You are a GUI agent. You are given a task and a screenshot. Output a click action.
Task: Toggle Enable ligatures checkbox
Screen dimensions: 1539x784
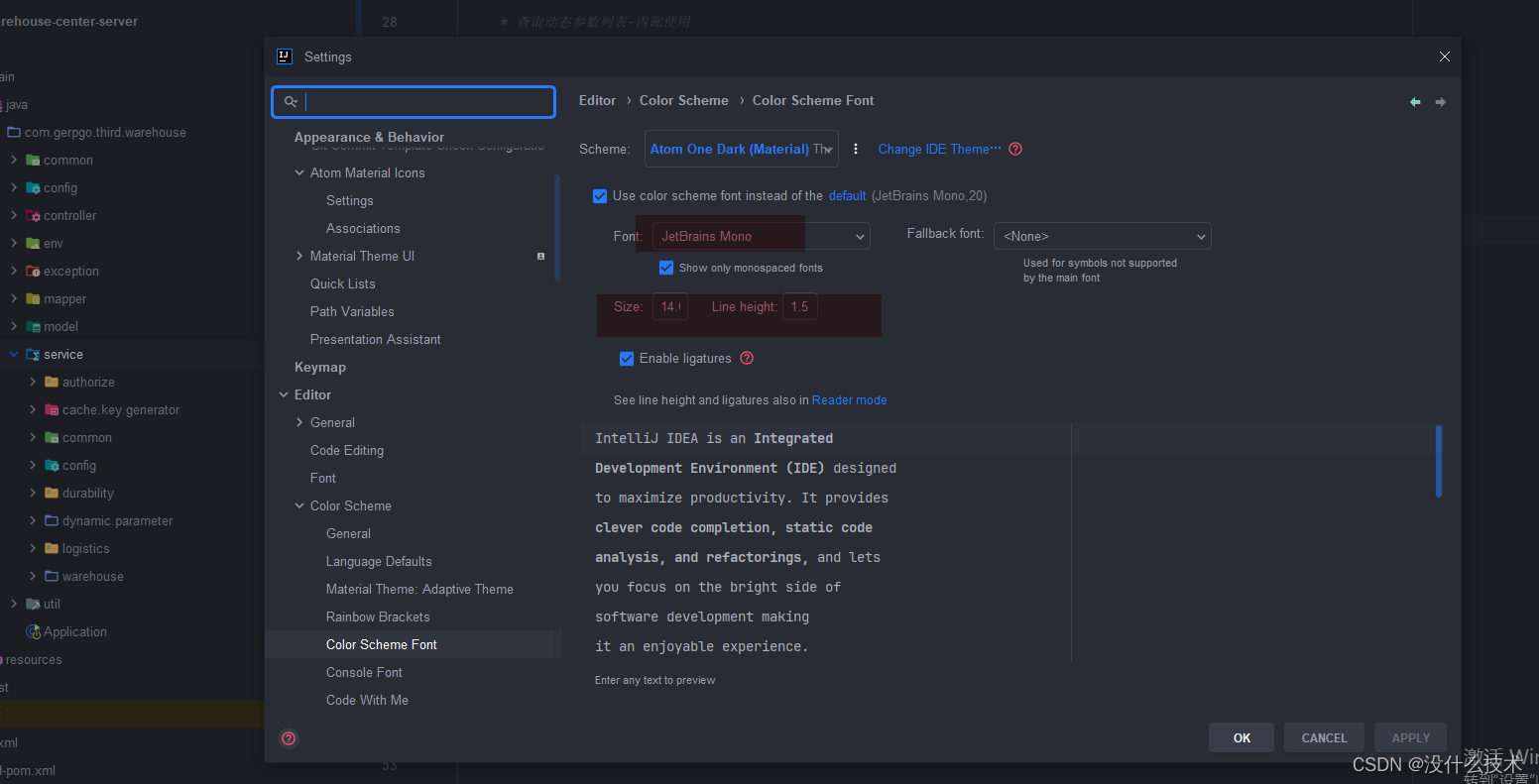627,359
